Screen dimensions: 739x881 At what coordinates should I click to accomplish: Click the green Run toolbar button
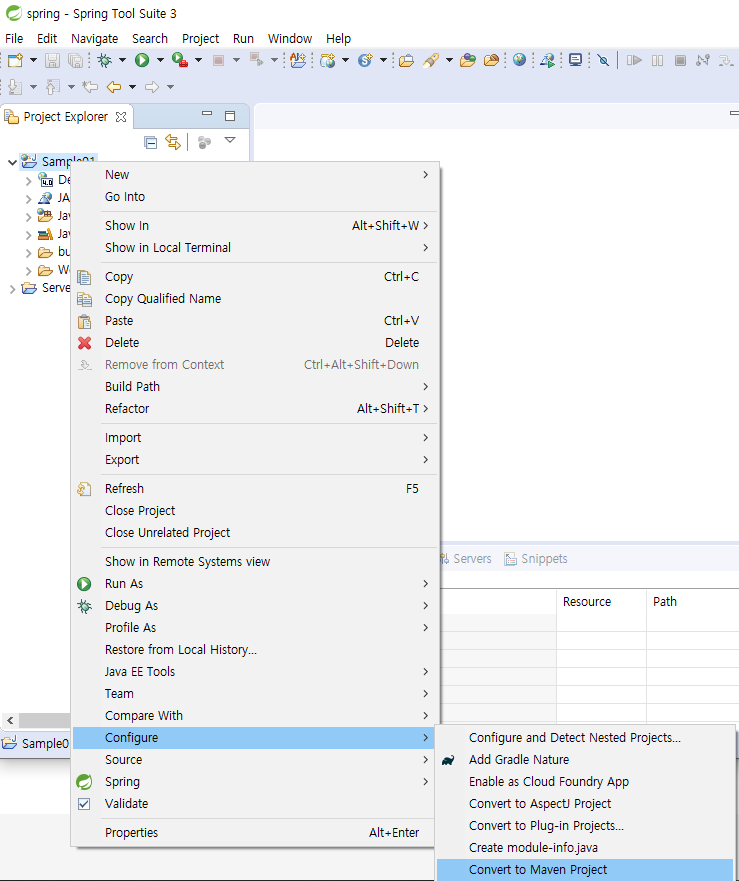[x=142, y=60]
